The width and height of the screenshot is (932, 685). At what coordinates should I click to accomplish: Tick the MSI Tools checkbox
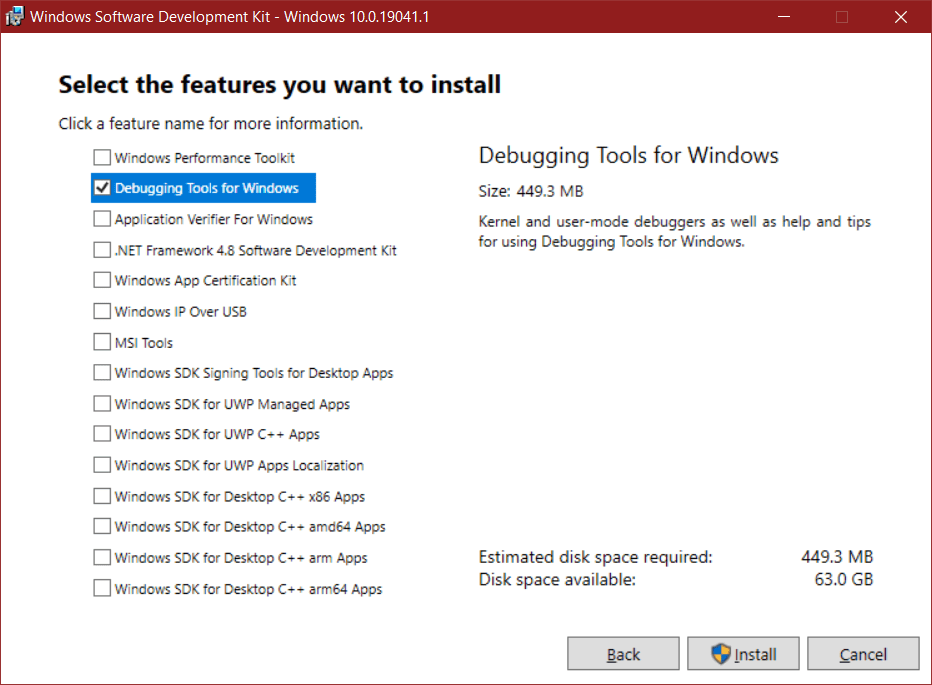(x=102, y=342)
